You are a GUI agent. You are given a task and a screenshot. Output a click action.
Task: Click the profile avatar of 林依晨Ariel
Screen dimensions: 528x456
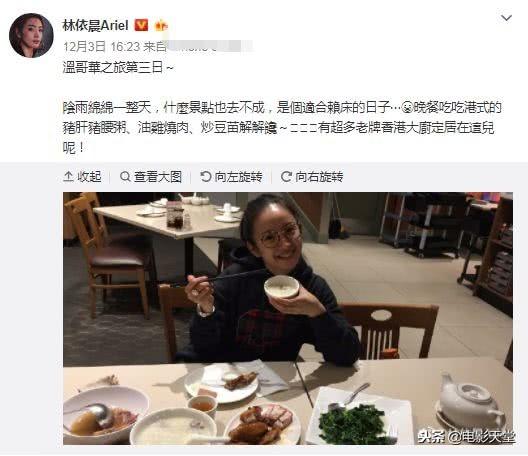point(31,35)
